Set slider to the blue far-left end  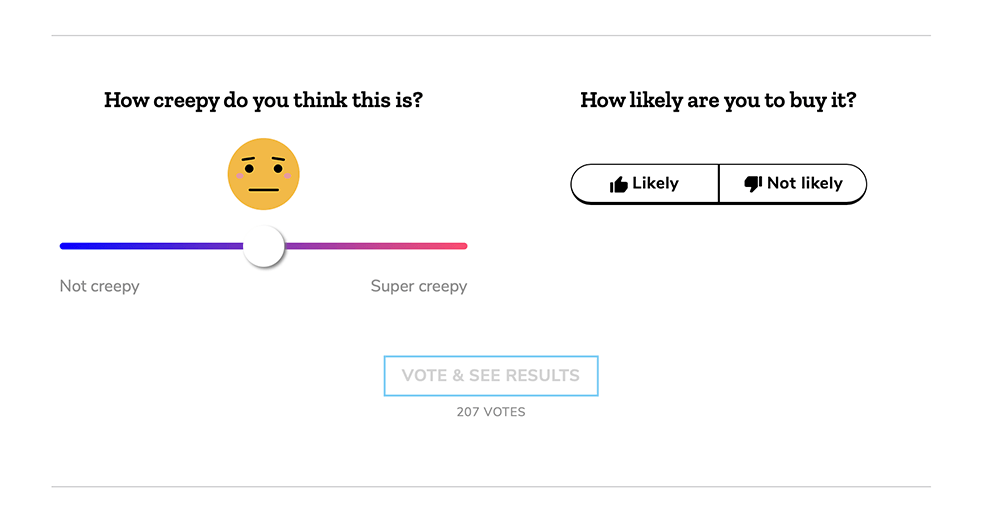point(63,246)
